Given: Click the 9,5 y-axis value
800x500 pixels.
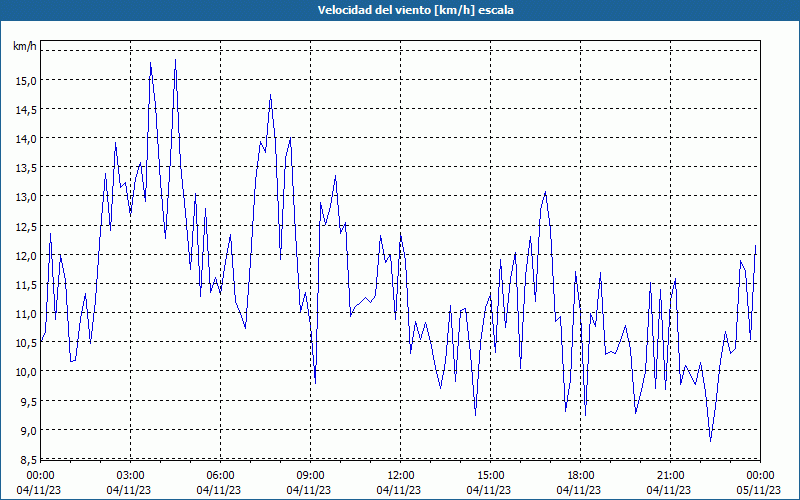Looking at the screenshot, I should coord(28,401).
